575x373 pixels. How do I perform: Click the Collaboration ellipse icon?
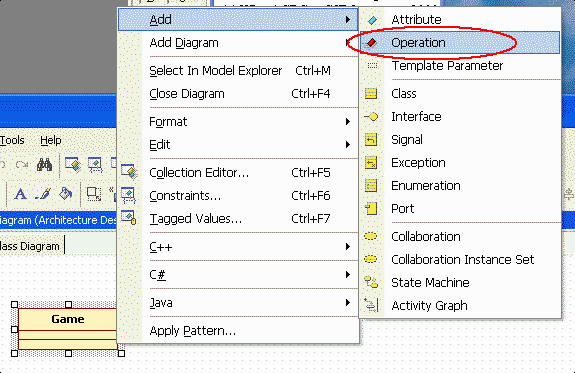point(371,236)
